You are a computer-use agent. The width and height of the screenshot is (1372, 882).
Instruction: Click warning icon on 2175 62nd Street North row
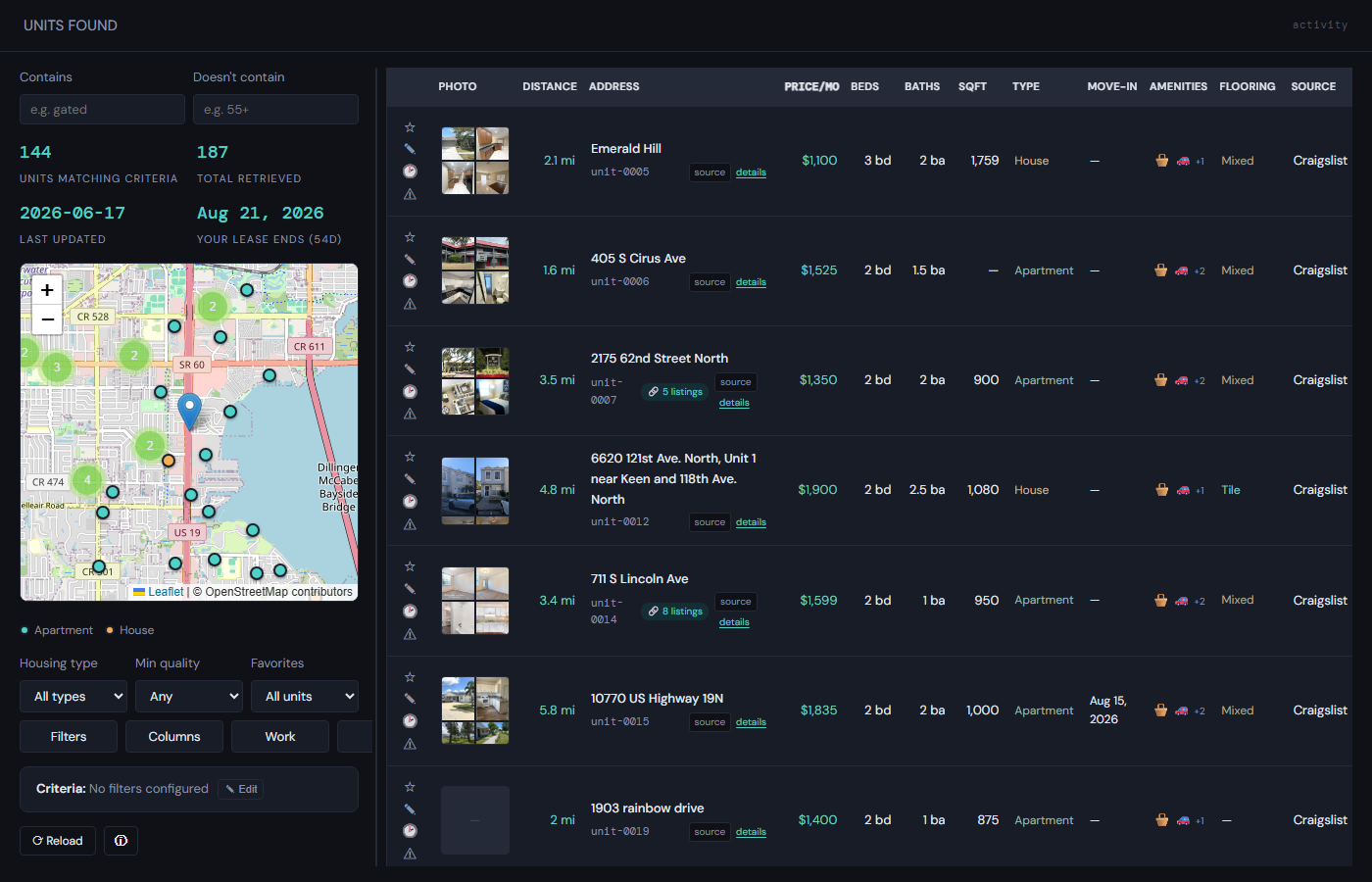[410, 414]
